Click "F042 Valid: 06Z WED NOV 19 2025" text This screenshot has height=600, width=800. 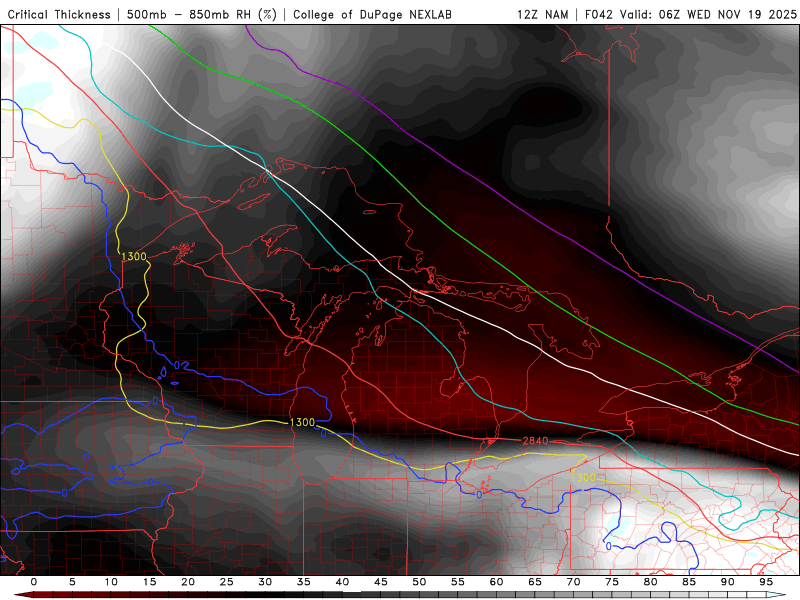point(690,14)
